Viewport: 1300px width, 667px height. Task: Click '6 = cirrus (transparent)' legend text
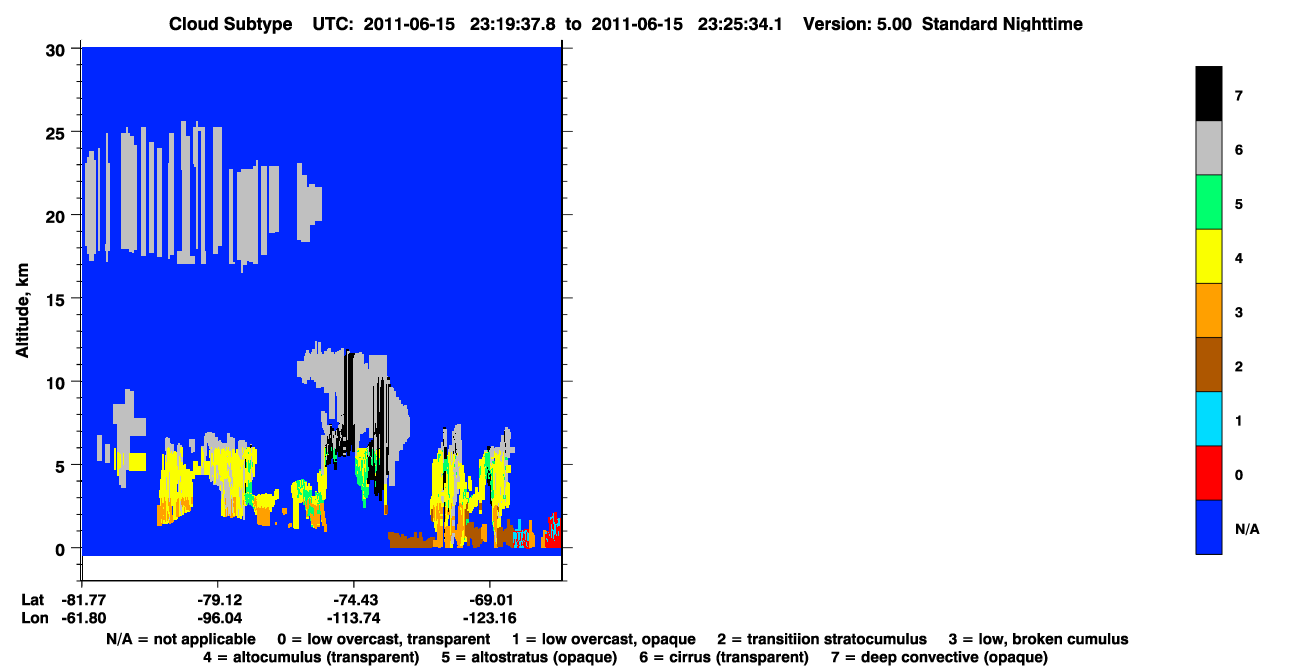(x=725, y=657)
